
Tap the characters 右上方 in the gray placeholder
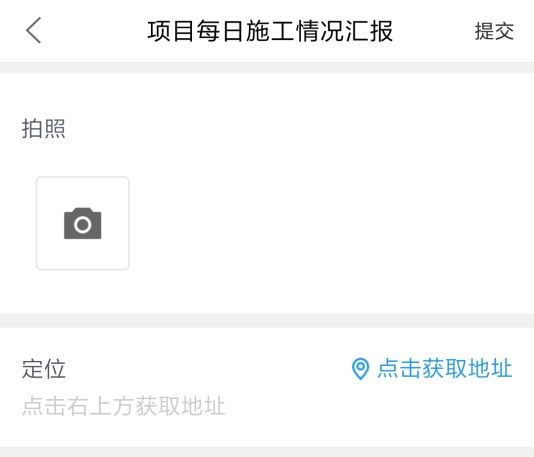coord(101,406)
